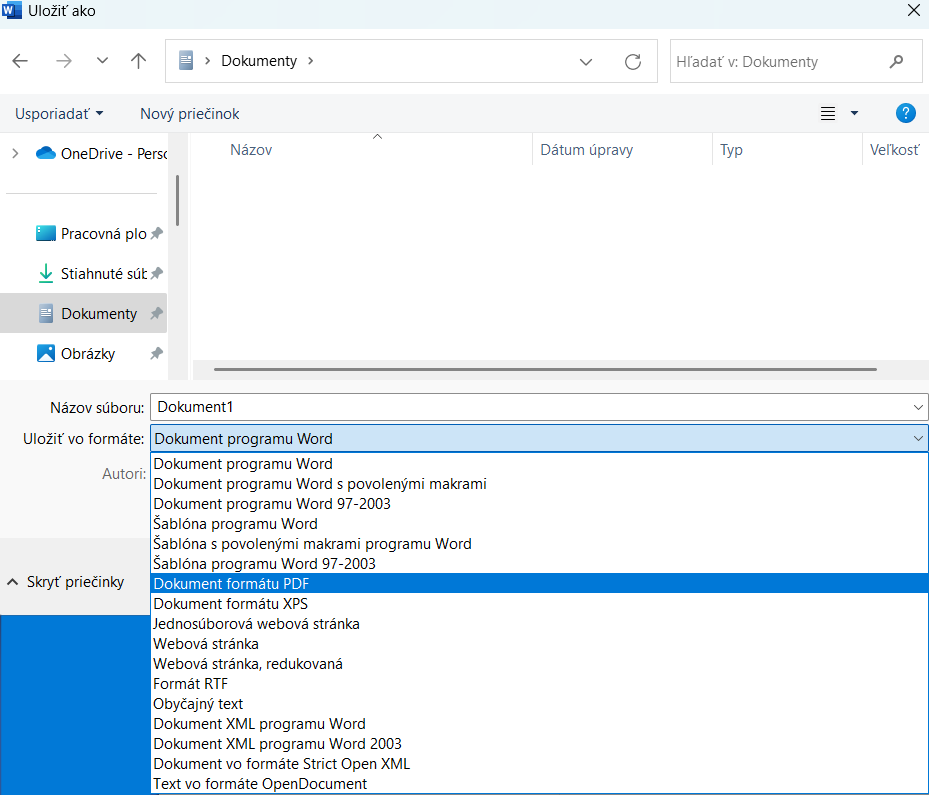The width and height of the screenshot is (929, 795).
Task: Open the Usporiadať menu
Action: pos(59,114)
